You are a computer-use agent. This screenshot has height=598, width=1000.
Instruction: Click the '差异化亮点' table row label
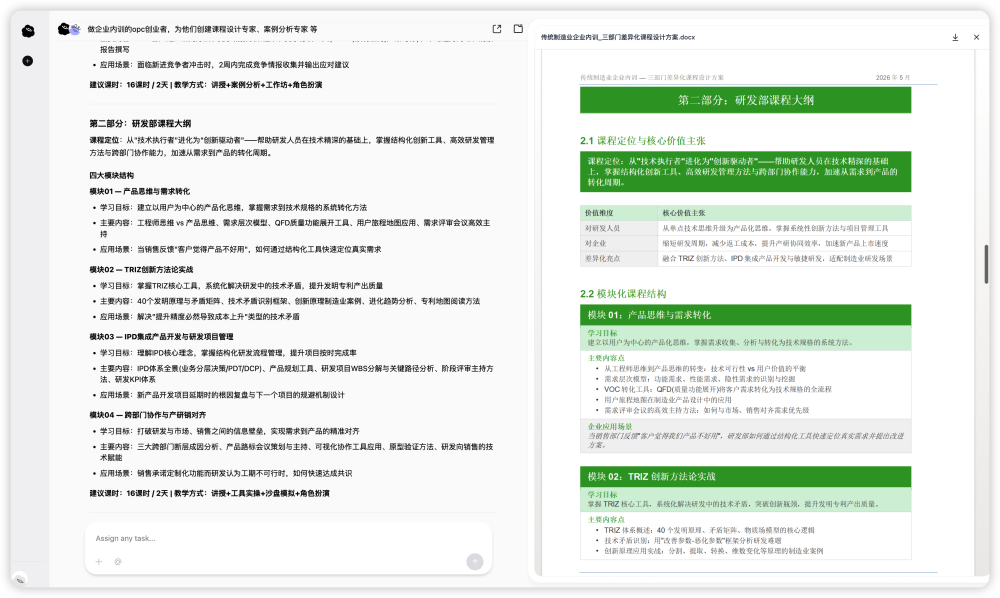coord(619,259)
